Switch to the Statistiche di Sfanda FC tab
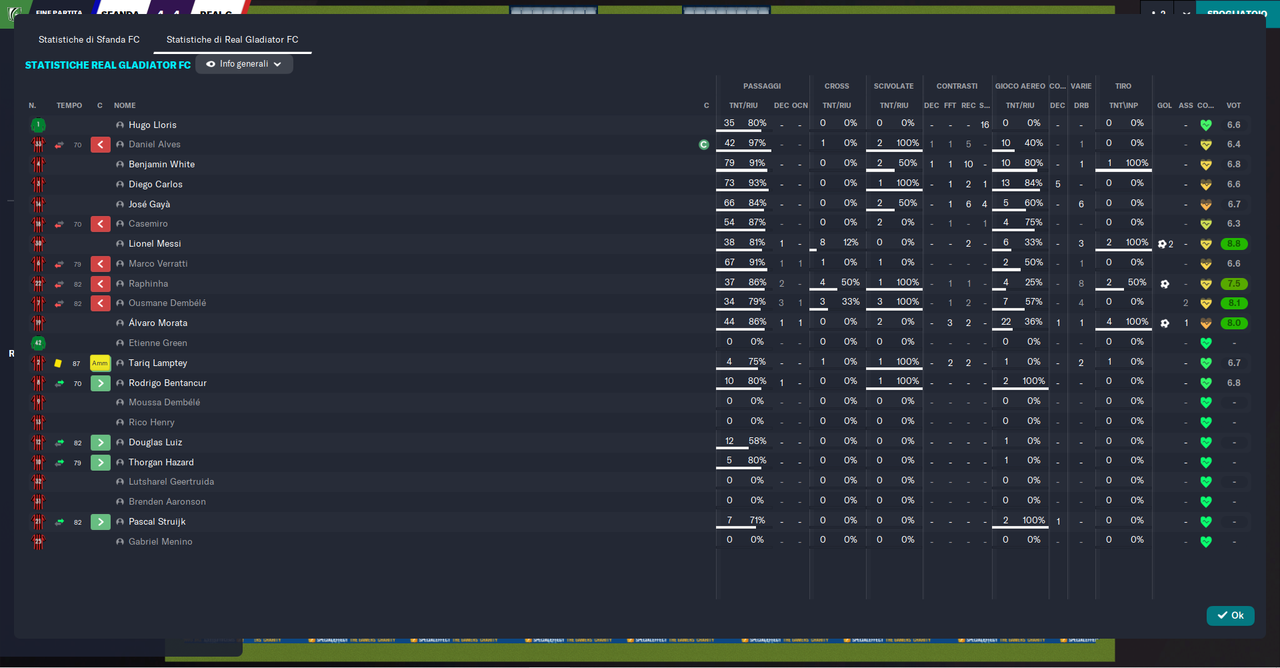The image size is (1280, 668). (89, 40)
